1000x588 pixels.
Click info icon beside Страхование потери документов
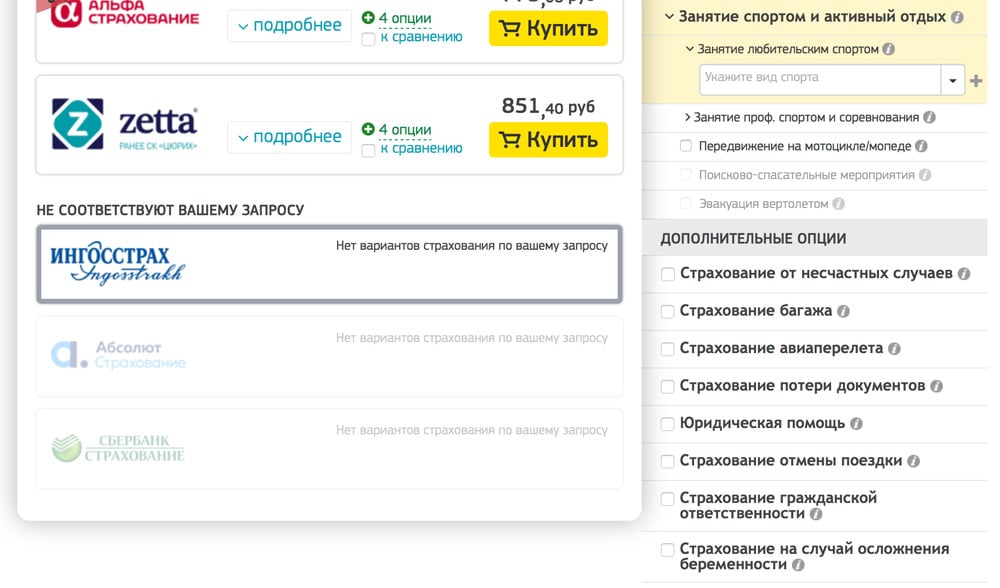coord(936,386)
